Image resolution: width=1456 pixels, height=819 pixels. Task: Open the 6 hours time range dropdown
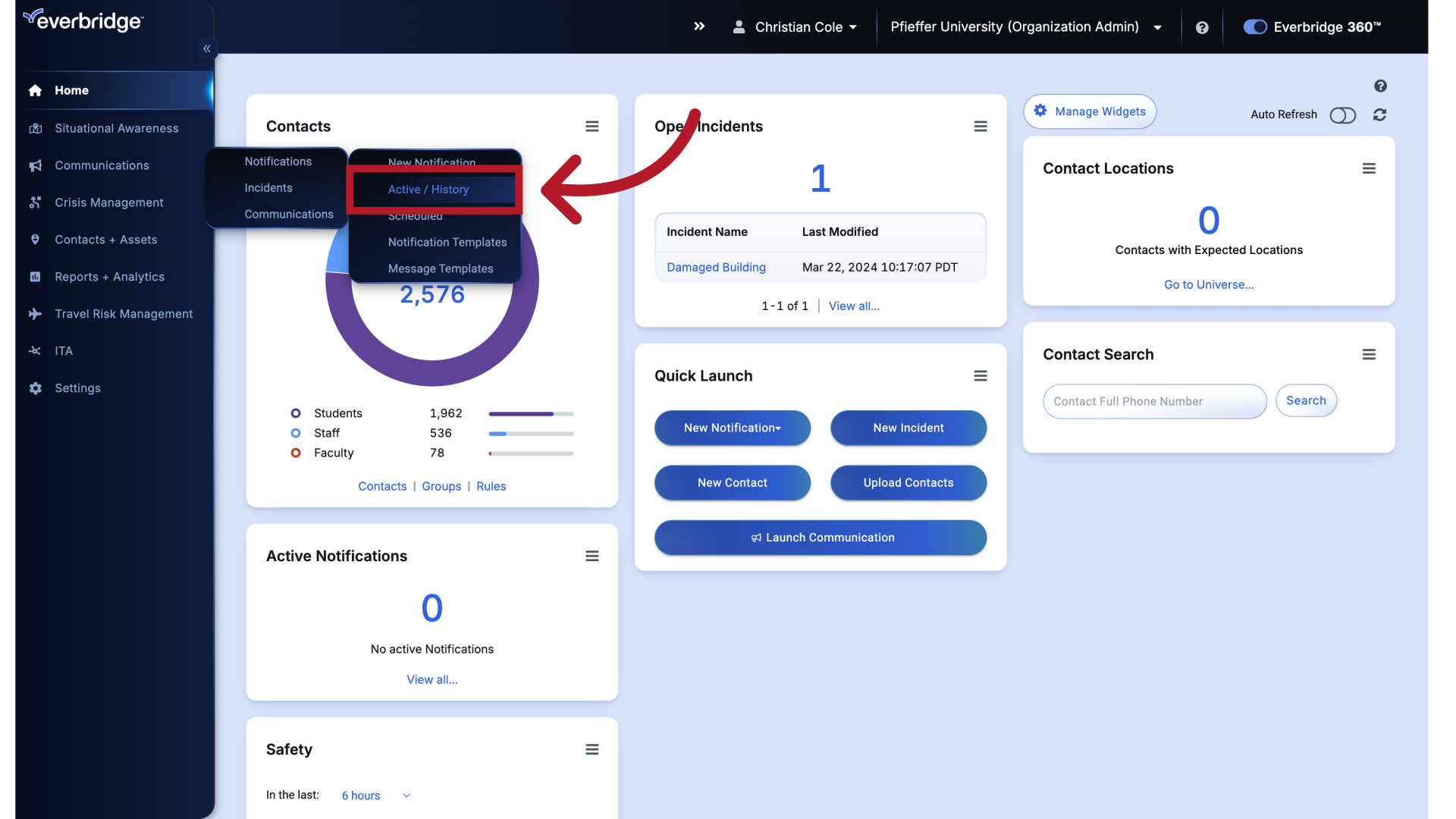(x=376, y=795)
